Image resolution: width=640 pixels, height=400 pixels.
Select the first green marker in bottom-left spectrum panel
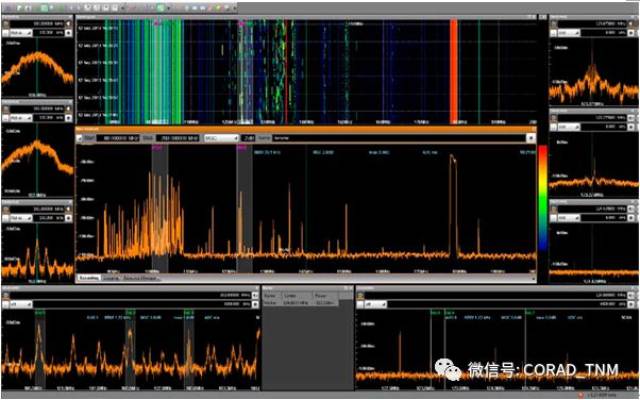[x=40, y=313]
